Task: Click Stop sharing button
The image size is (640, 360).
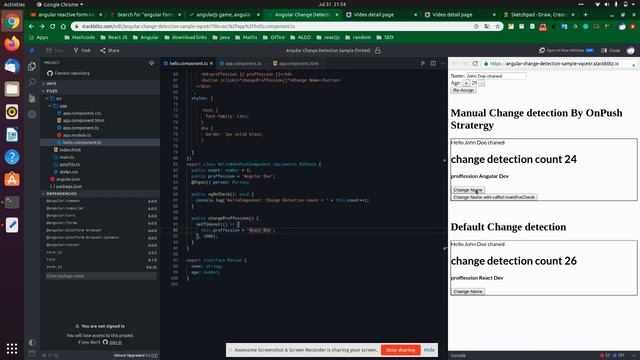Action: (x=400, y=350)
